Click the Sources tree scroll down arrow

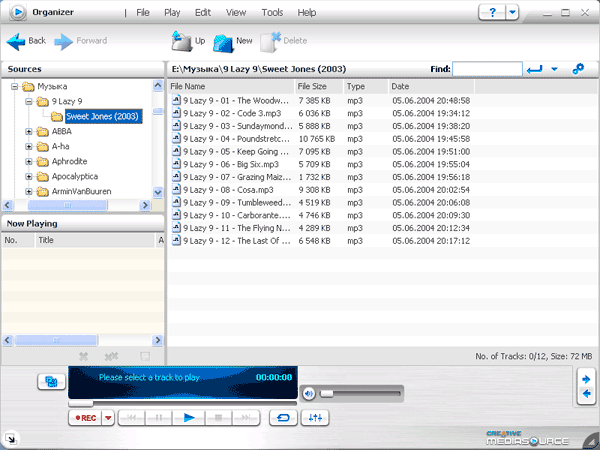click(158, 192)
